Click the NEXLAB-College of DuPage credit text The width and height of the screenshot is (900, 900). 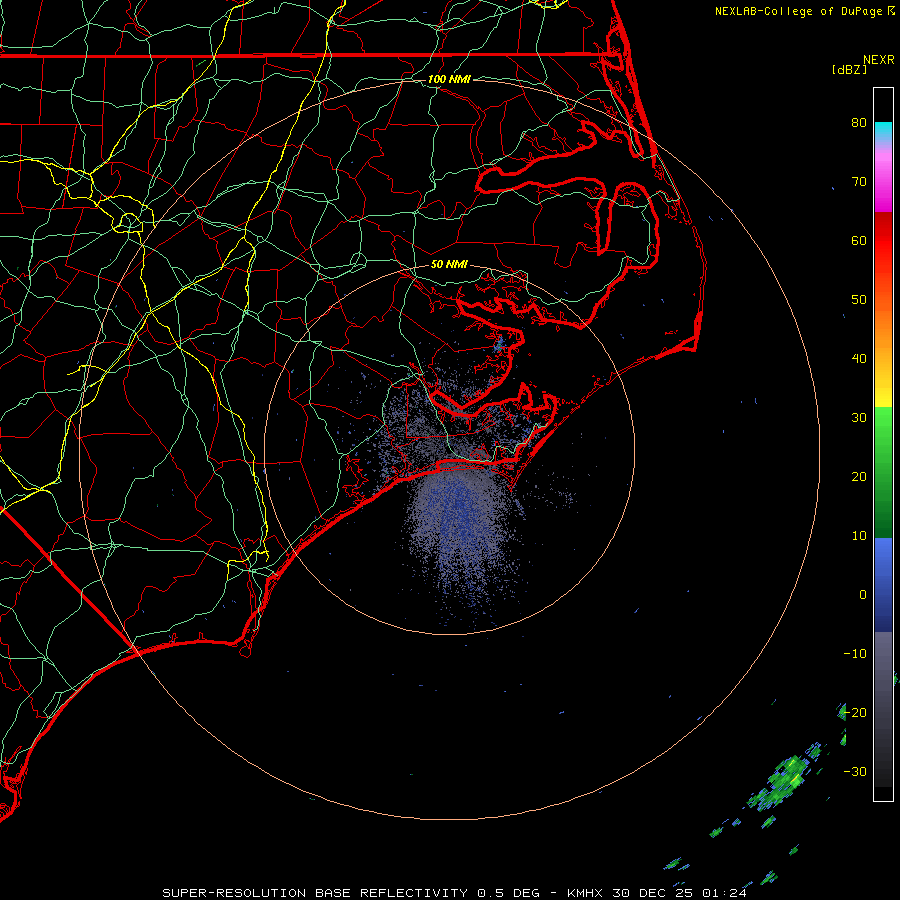pyautogui.click(x=798, y=11)
